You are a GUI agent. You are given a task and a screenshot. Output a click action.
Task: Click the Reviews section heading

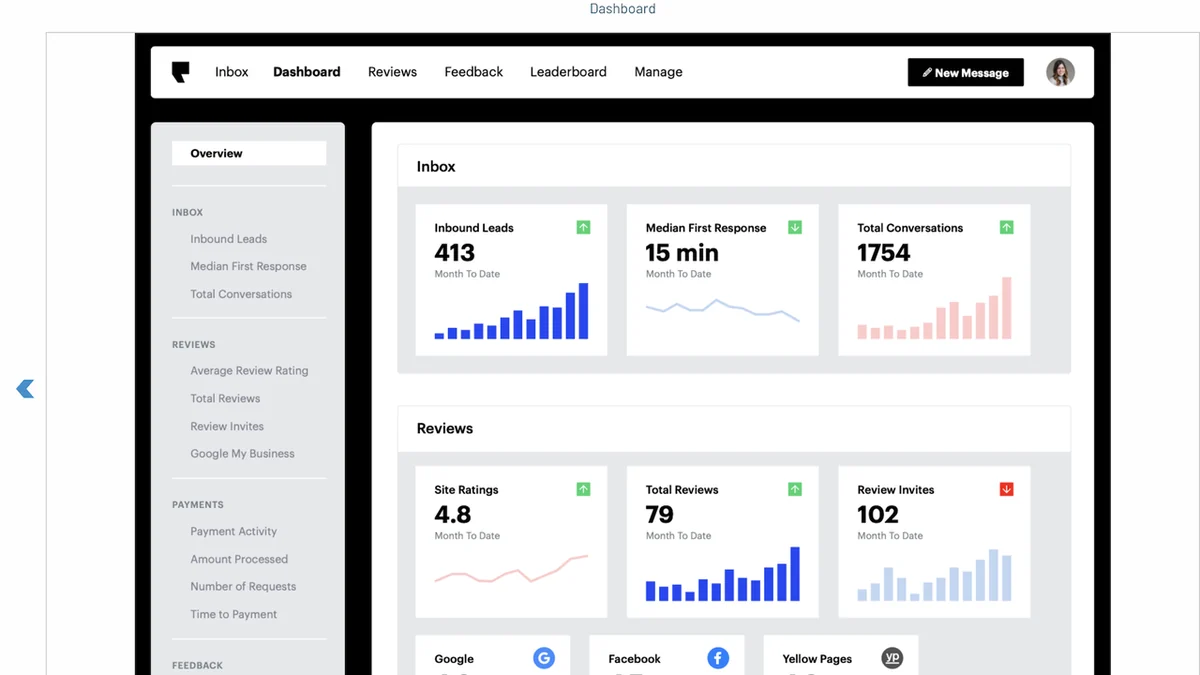pos(445,428)
